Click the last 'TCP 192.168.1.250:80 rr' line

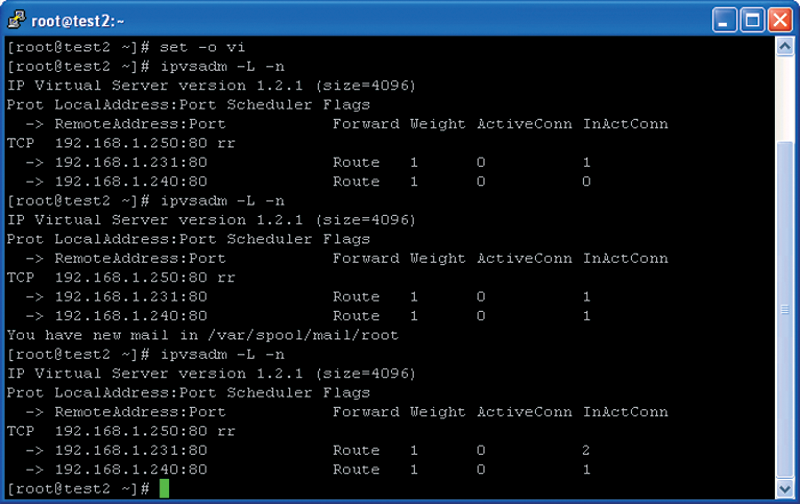121,432
